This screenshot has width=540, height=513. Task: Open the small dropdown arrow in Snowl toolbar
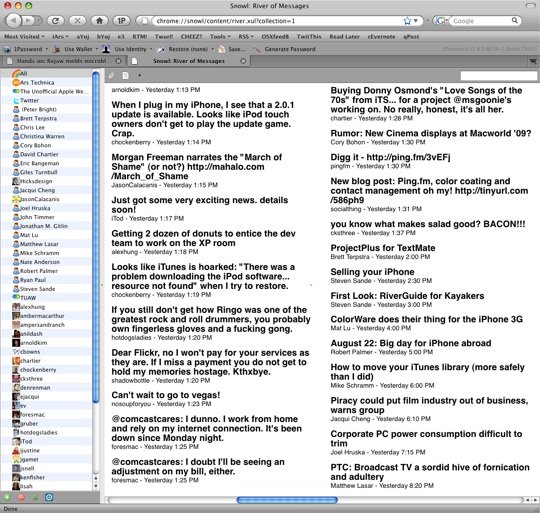[x=139, y=75]
